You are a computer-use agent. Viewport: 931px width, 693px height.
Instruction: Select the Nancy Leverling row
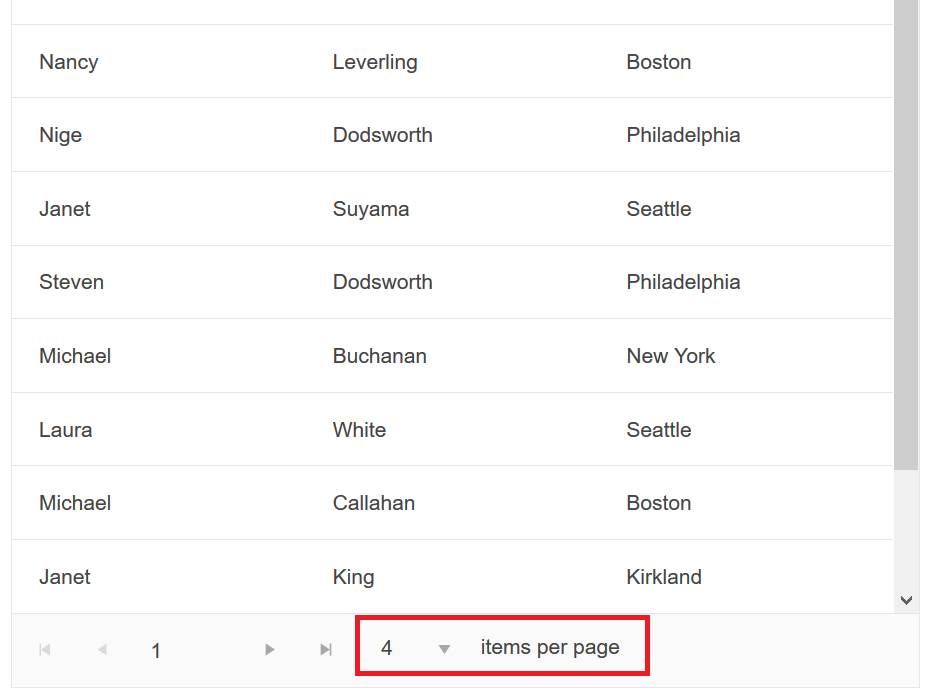[x=452, y=62]
